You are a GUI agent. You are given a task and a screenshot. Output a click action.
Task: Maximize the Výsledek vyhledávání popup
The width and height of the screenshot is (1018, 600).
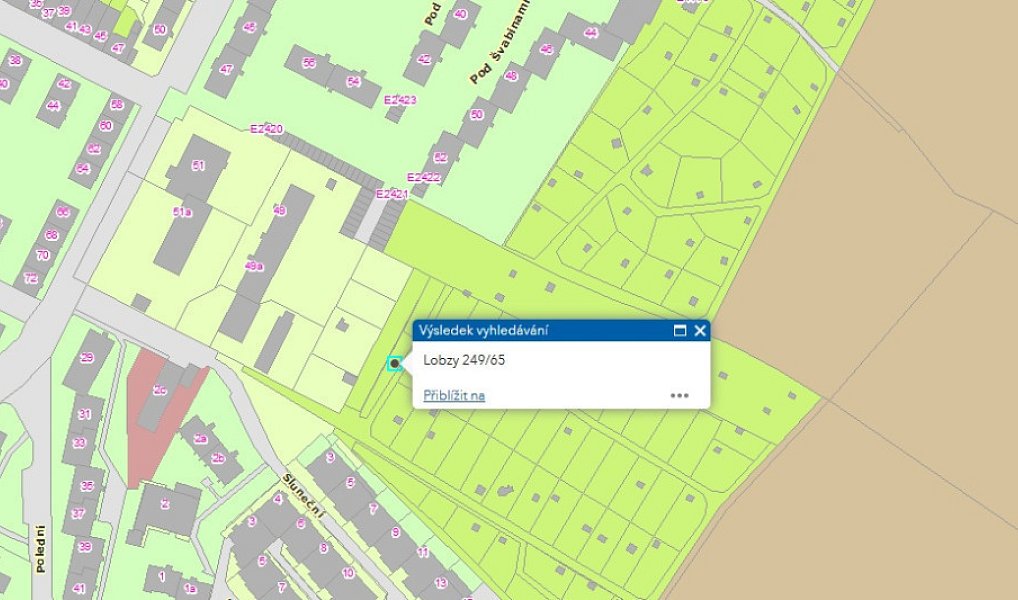click(680, 331)
